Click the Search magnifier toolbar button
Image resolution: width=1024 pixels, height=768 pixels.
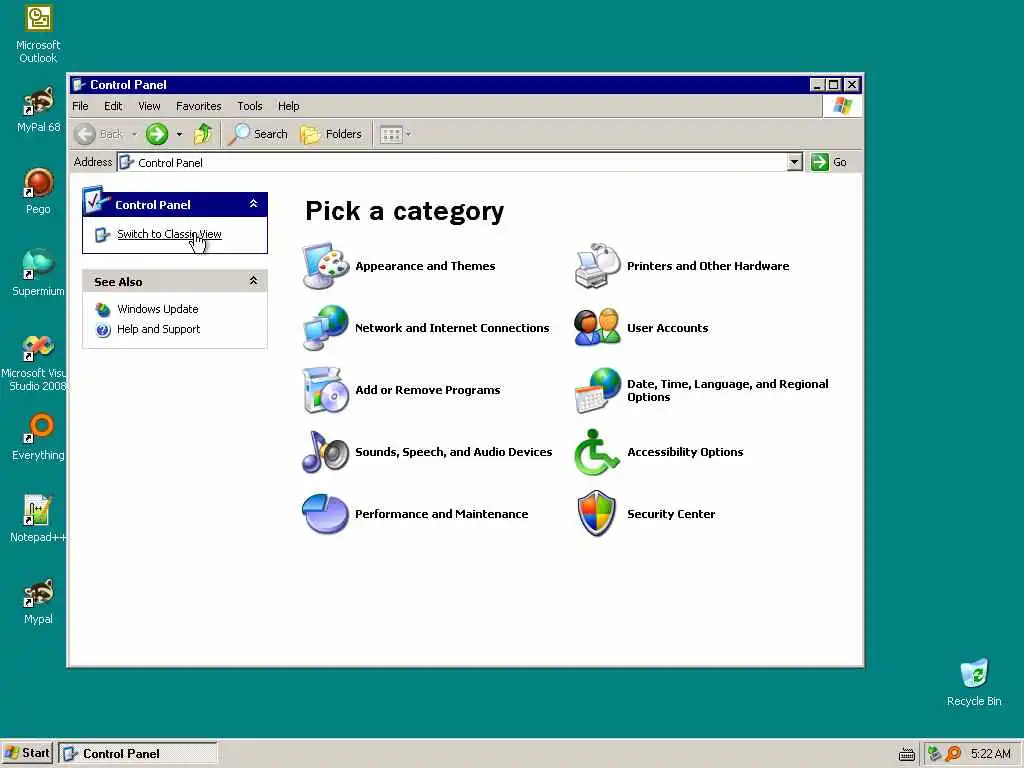[259, 135]
